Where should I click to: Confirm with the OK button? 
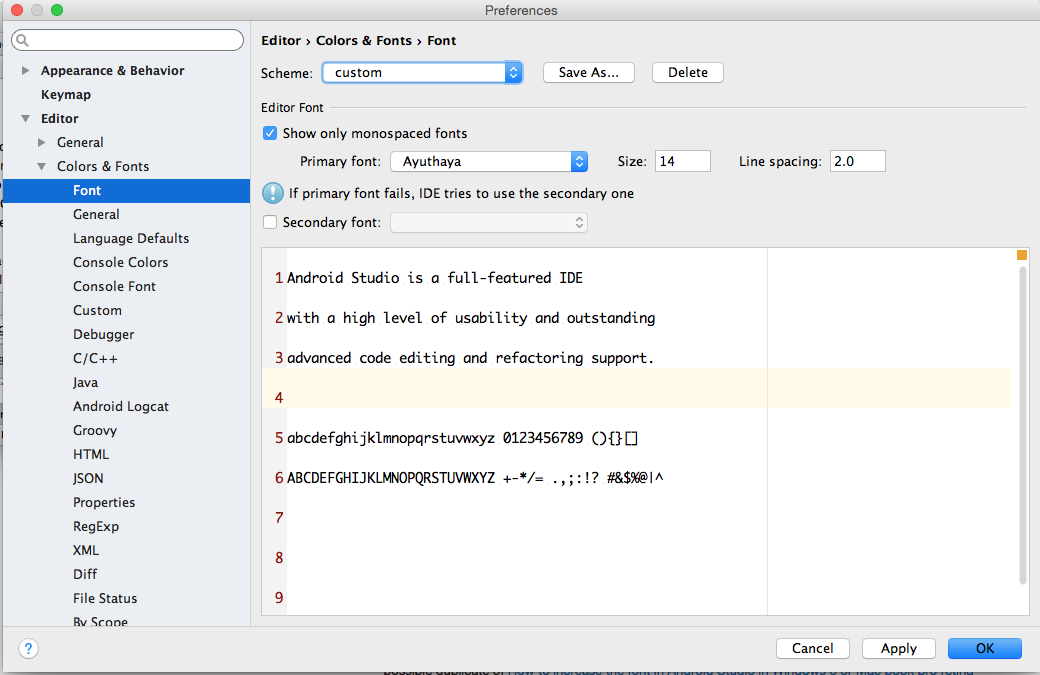click(x=985, y=648)
